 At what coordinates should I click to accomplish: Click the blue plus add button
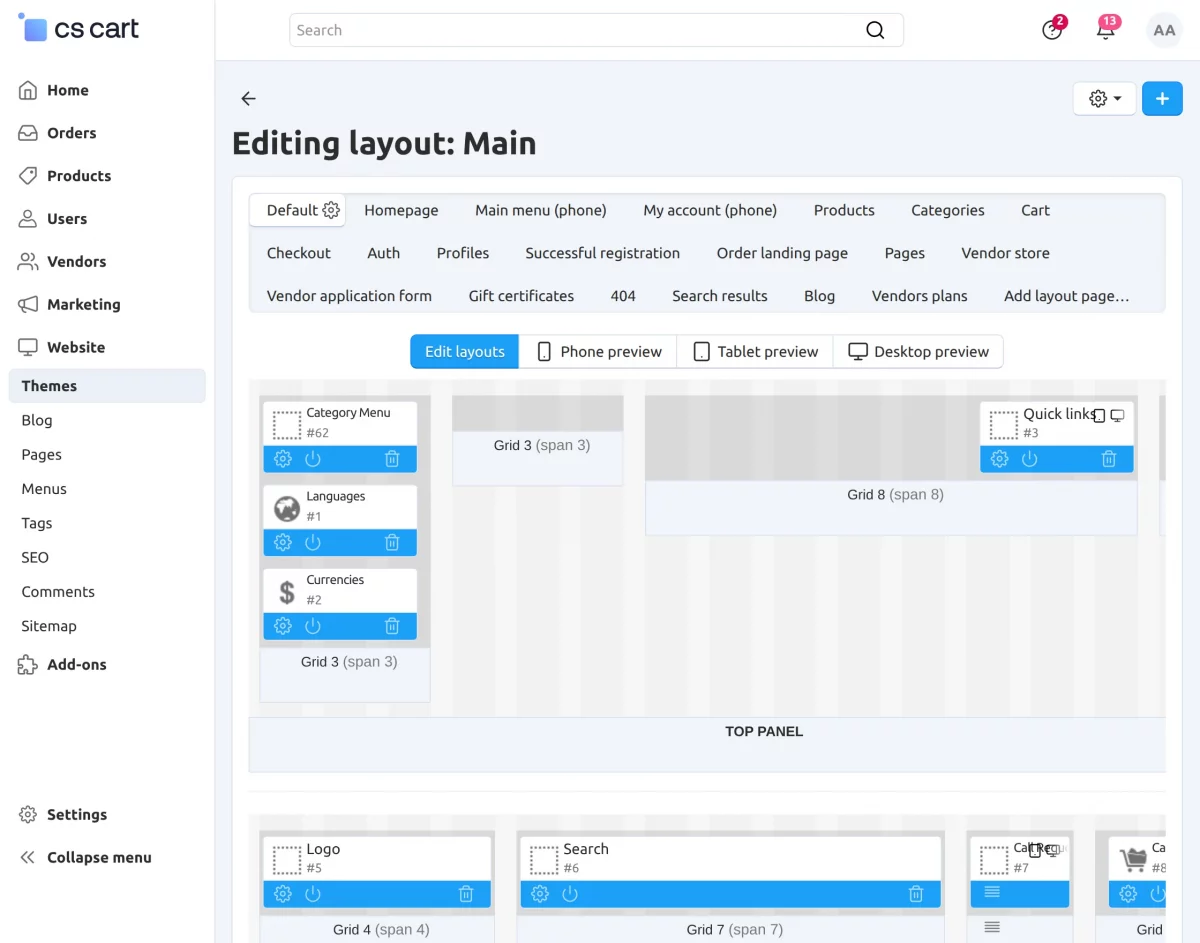point(1162,99)
